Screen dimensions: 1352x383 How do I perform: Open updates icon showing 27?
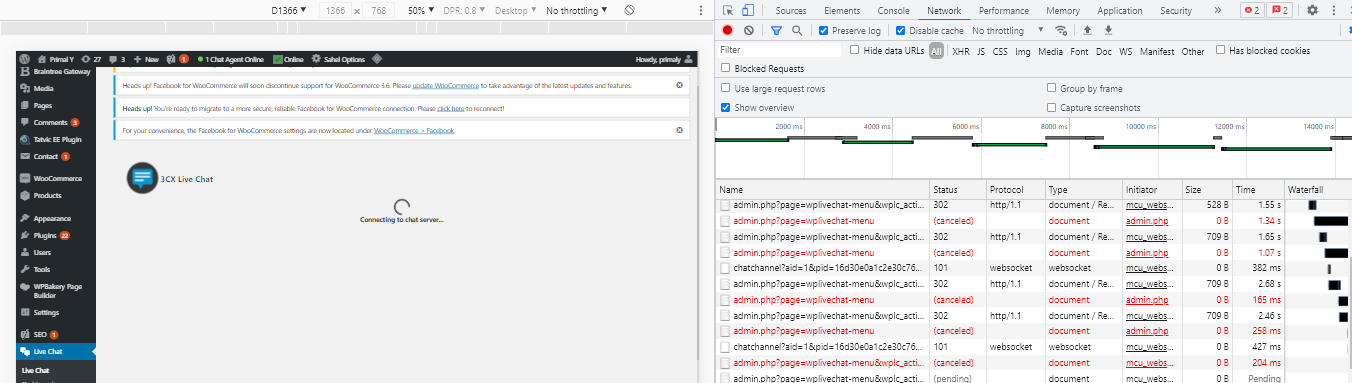(90, 59)
